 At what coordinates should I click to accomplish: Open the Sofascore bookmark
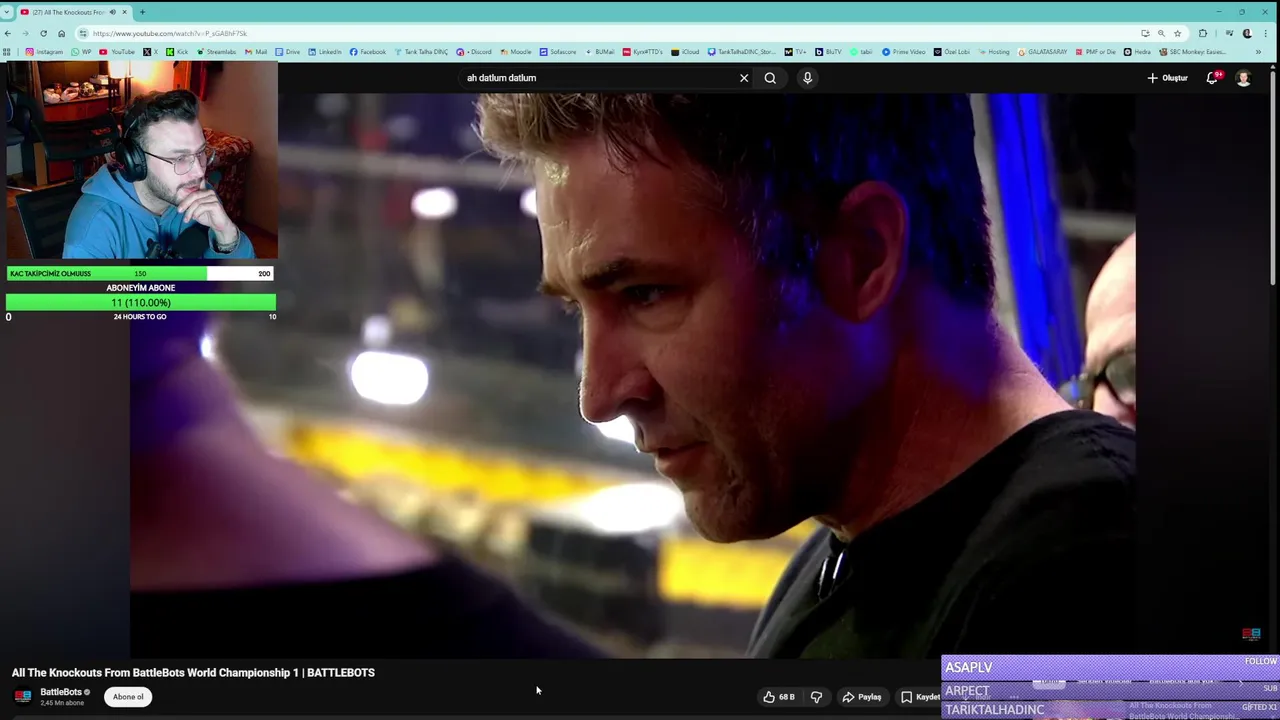click(x=558, y=52)
